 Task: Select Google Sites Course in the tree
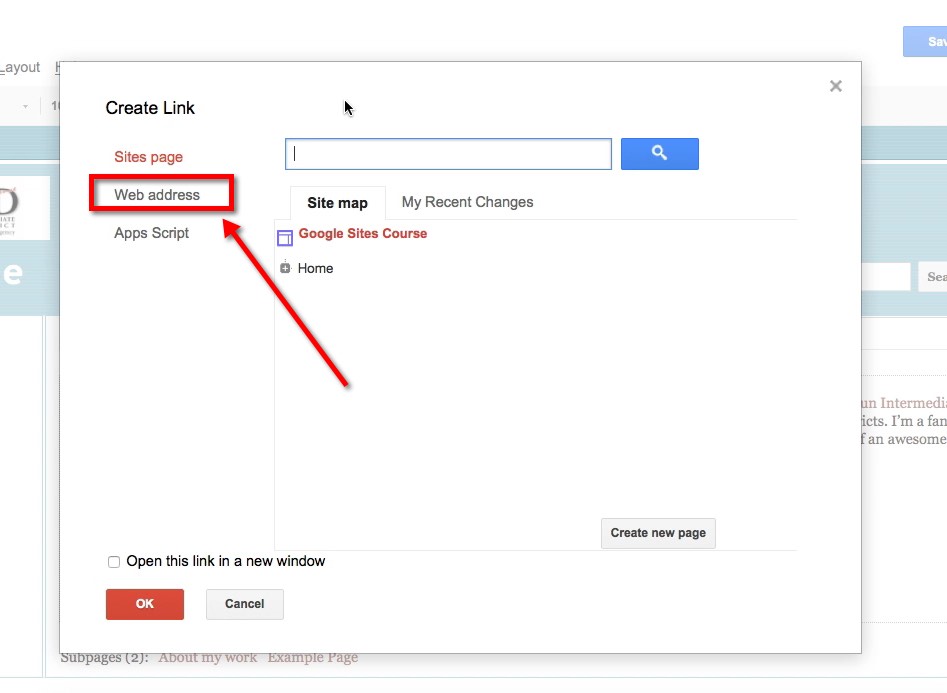click(x=362, y=233)
